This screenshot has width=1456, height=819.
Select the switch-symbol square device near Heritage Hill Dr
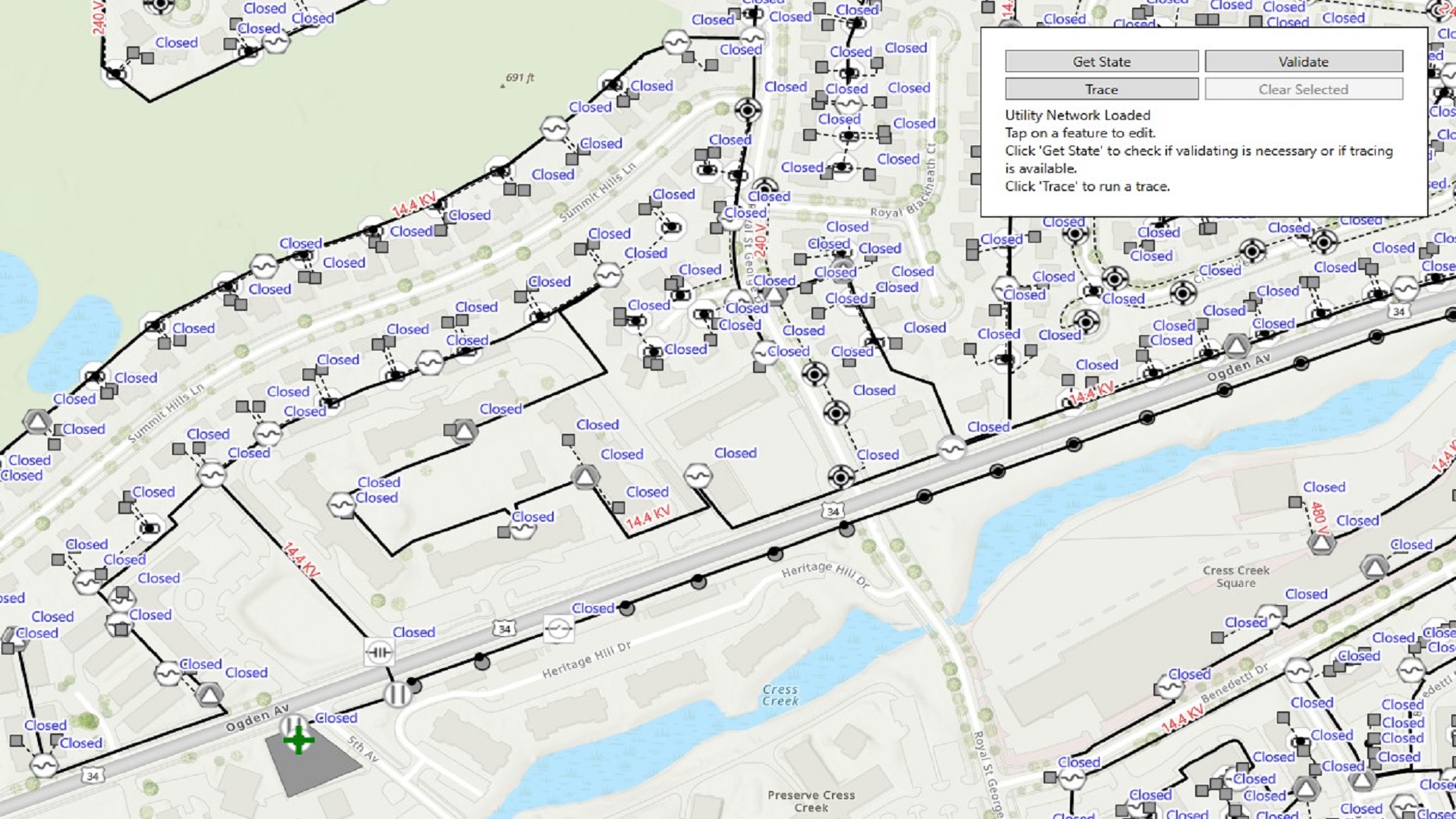(558, 629)
